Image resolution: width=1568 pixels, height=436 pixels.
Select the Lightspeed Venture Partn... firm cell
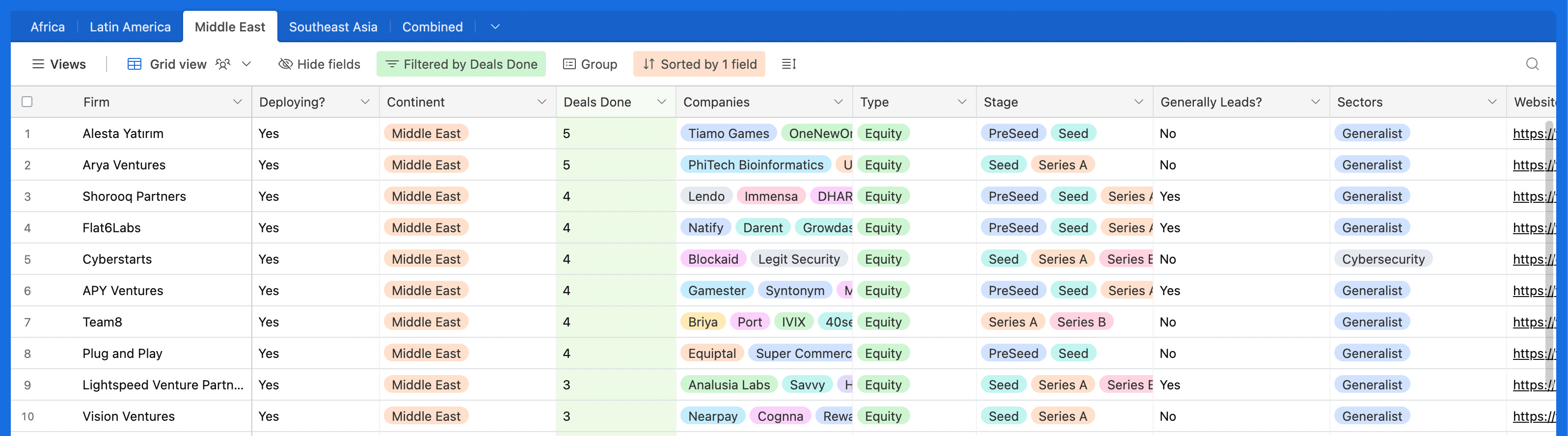coord(163,385)
